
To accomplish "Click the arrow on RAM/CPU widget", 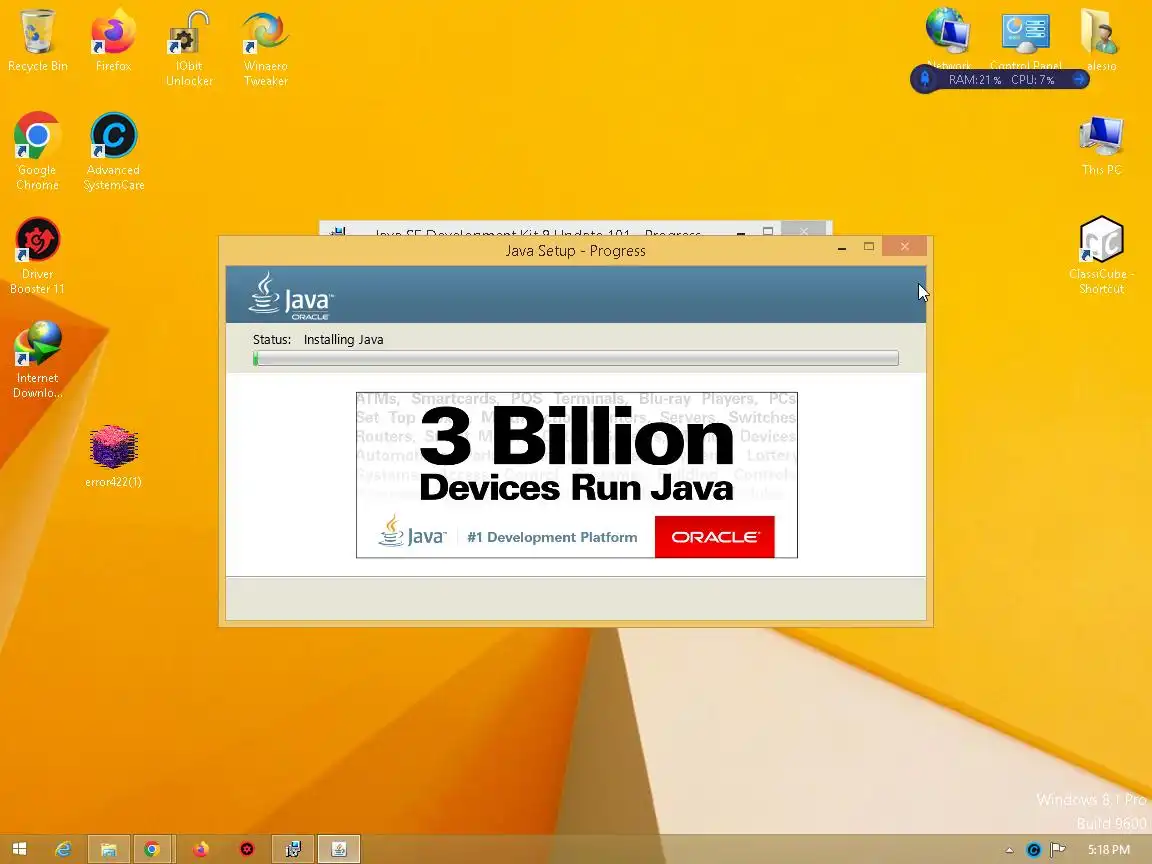I will tap(1079, 79).
